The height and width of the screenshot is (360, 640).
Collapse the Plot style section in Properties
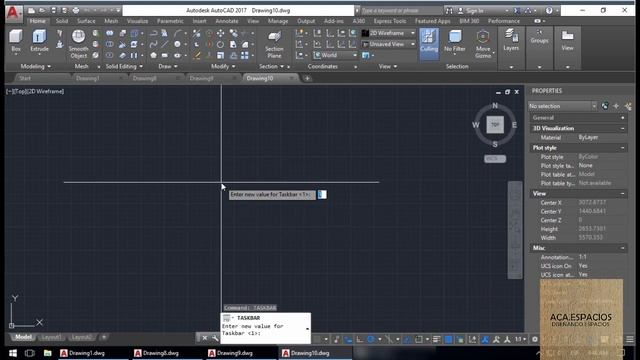622,148
